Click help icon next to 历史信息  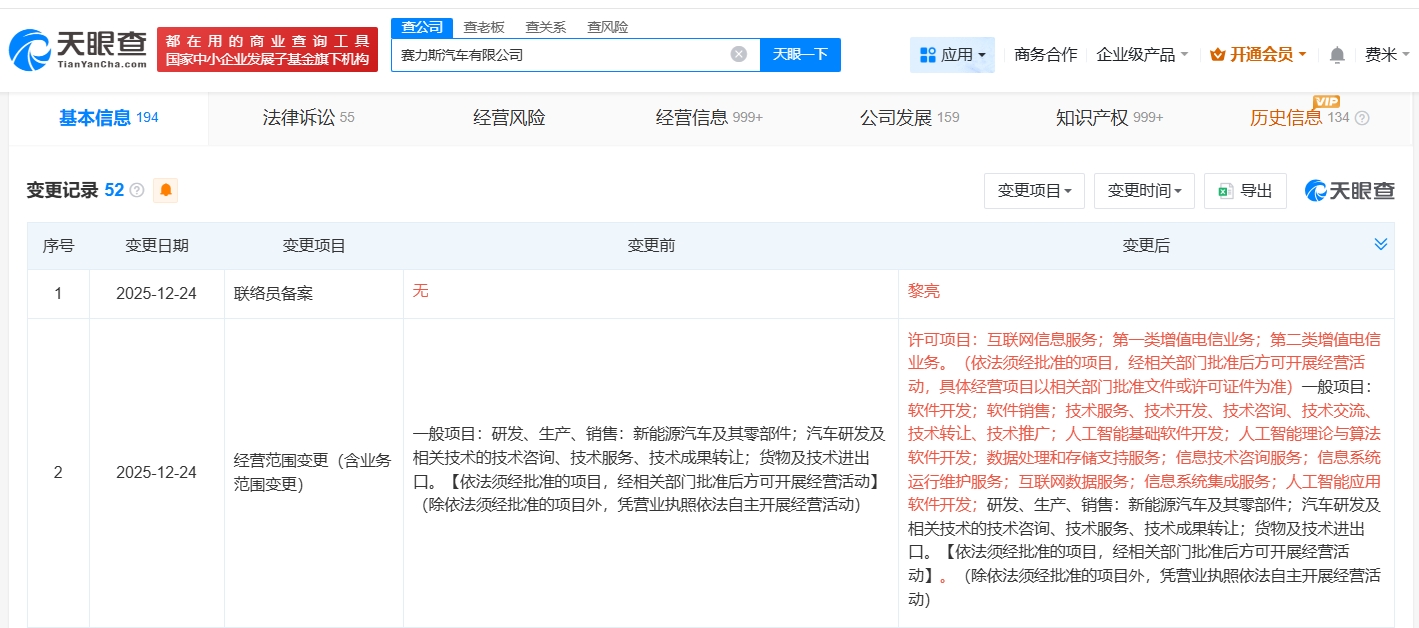[1362, 118]
